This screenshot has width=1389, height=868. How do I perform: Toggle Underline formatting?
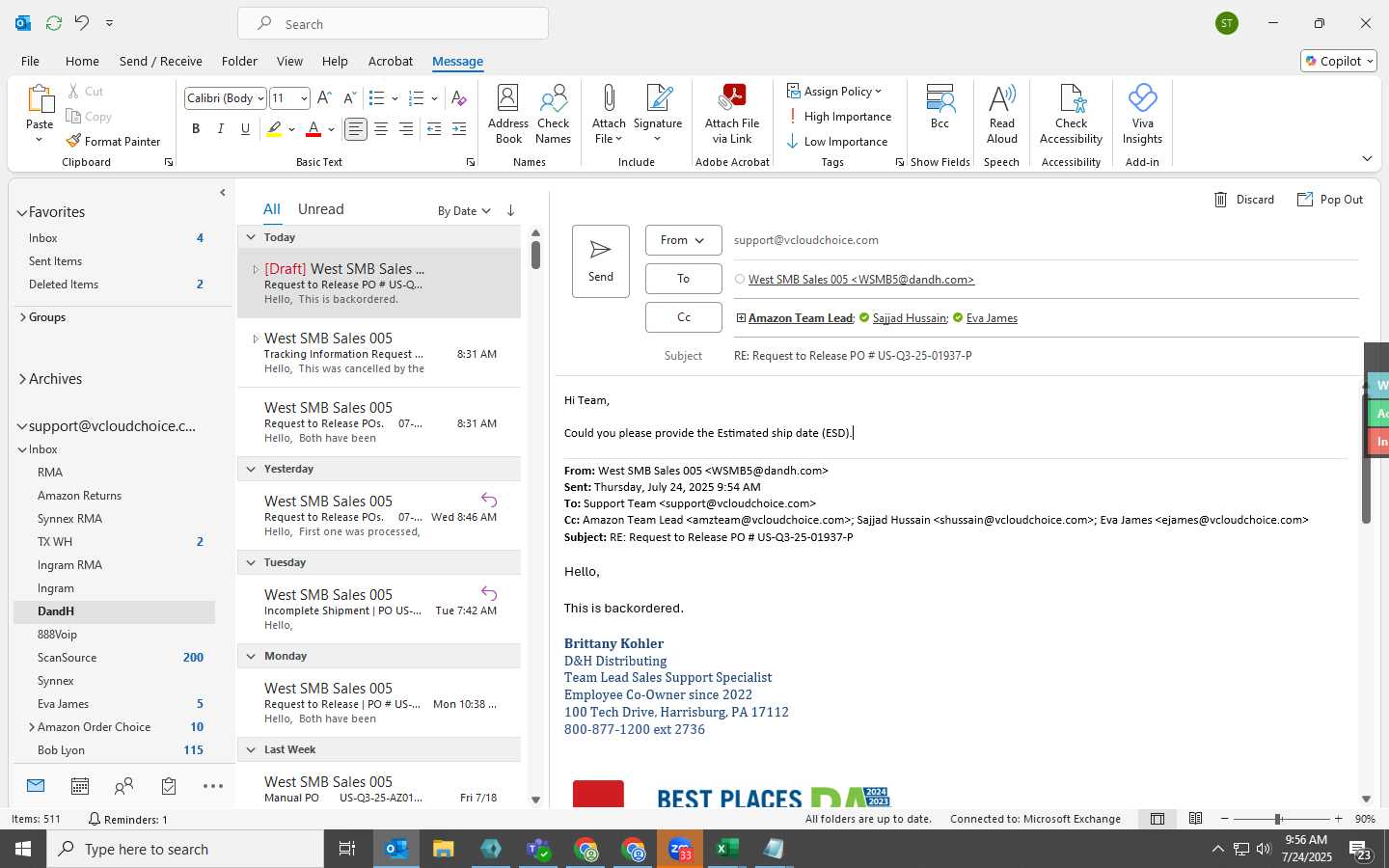(x=246, y=129)
